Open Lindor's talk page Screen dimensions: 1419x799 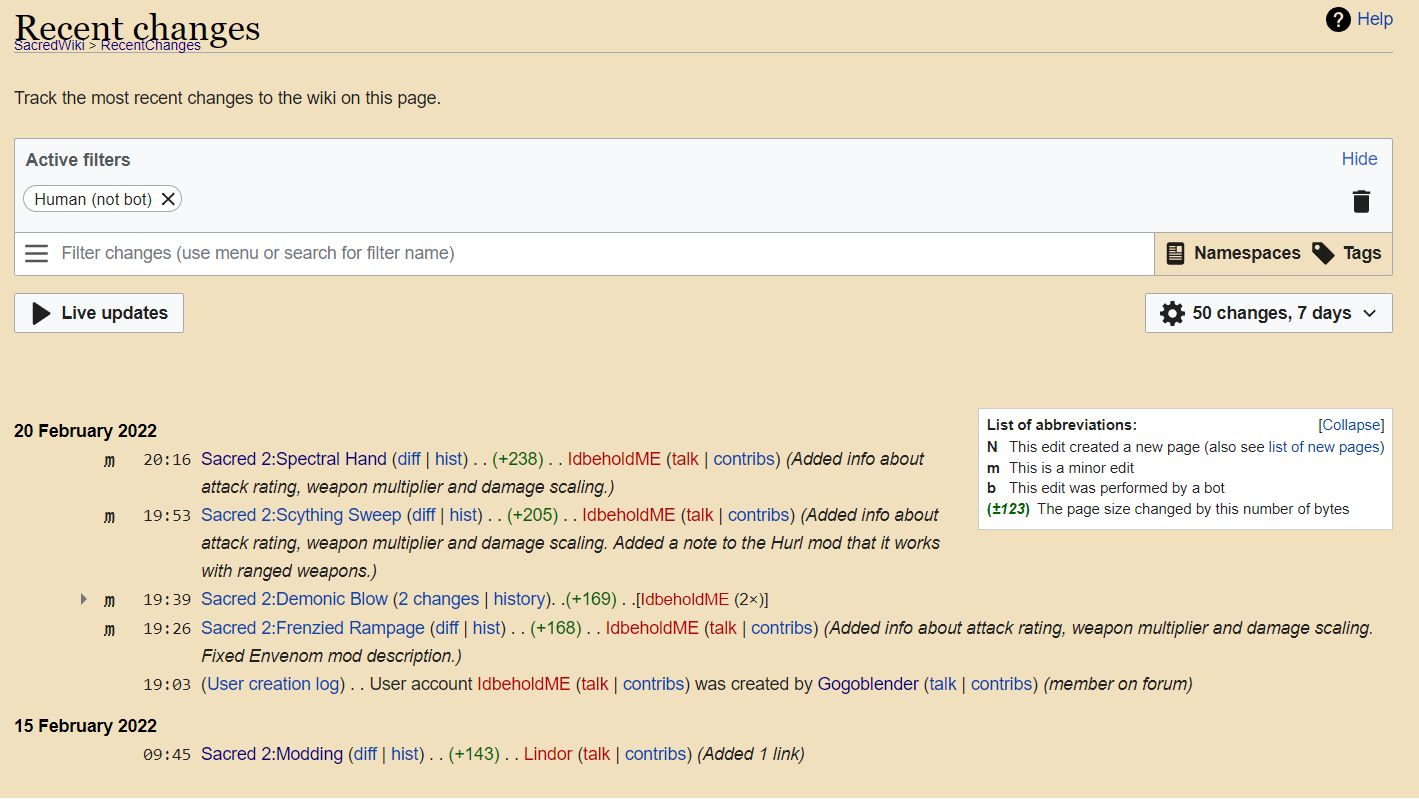pyautogui.click(x=597, y=754)
